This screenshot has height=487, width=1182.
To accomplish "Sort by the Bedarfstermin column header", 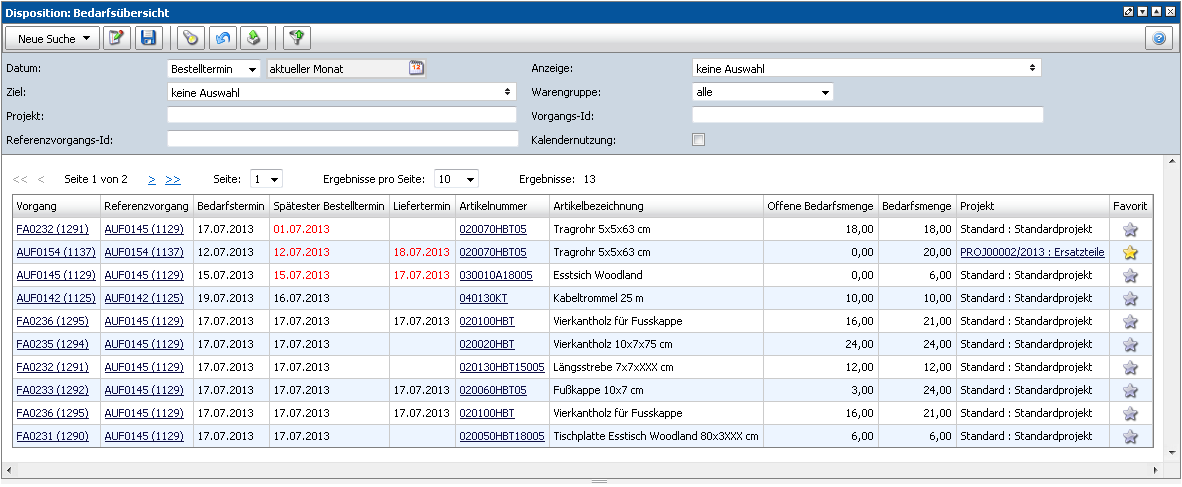I will click(x=230, y=206).
